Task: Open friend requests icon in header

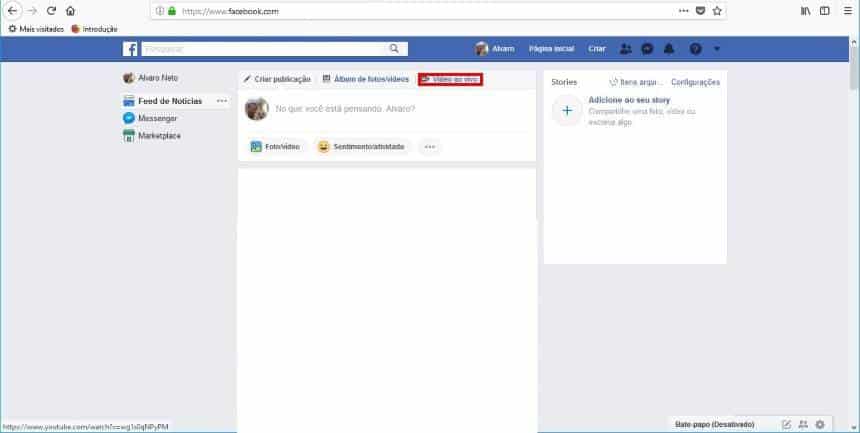Action: click(625, 49)
